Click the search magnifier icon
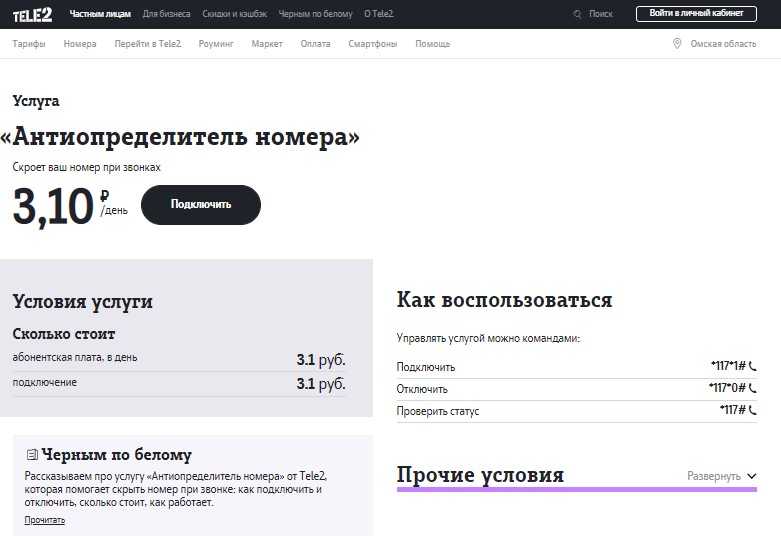The image size is (781, 536). pyautogui.click(x=577, y=14)
